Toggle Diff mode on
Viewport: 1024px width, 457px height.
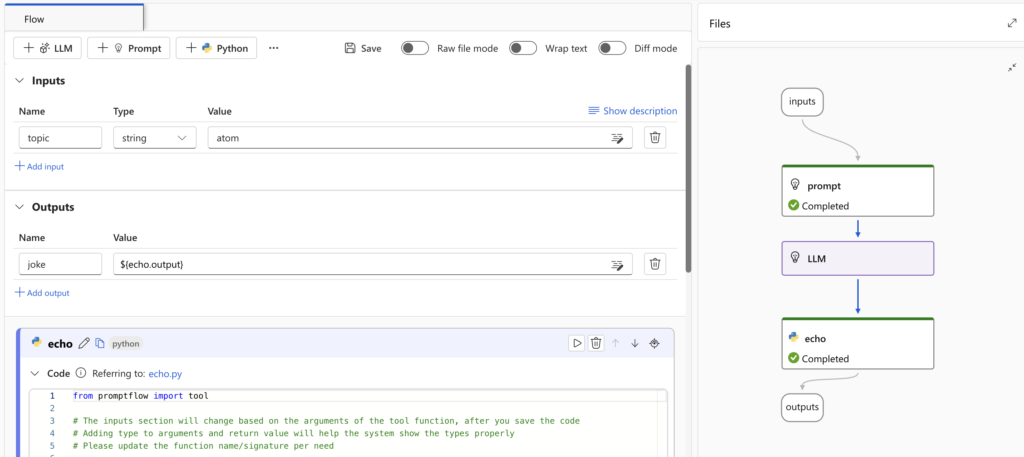(x=612, y=48)
